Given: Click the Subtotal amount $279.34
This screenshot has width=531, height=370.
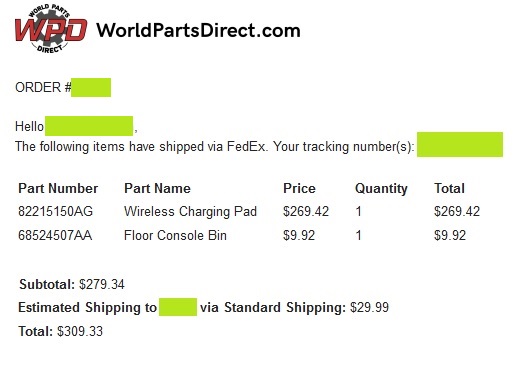Looking at the screenshot, I should [x=102, y=284].
